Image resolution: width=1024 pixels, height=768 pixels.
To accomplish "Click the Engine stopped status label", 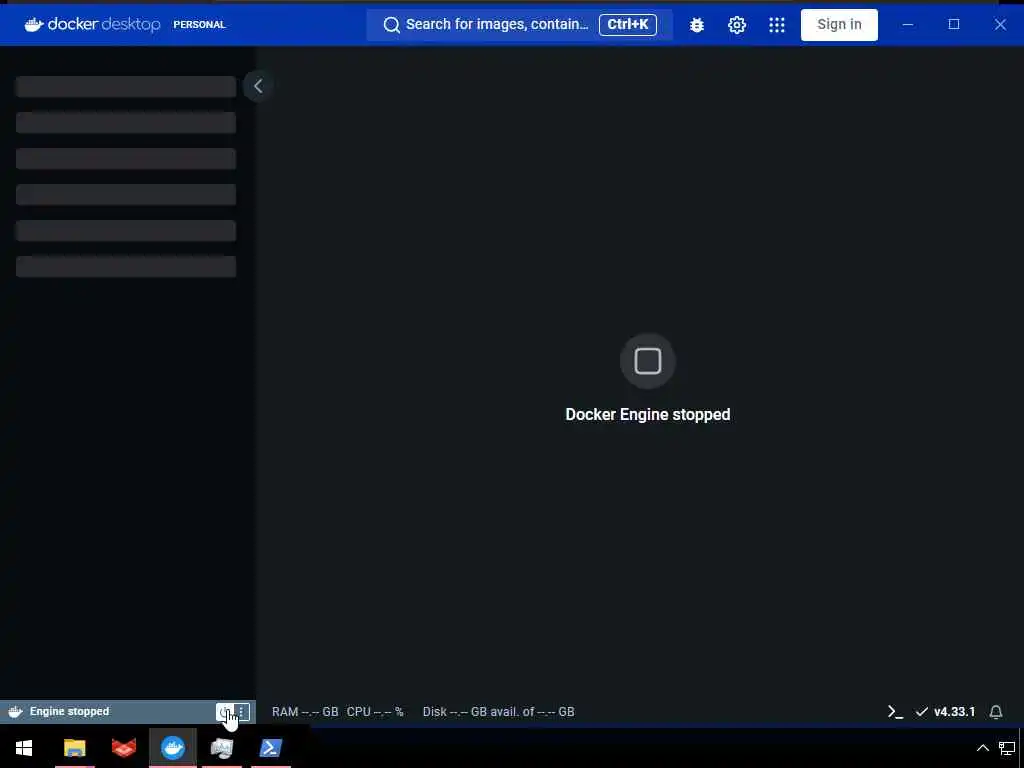I will (x=69, y=712).
